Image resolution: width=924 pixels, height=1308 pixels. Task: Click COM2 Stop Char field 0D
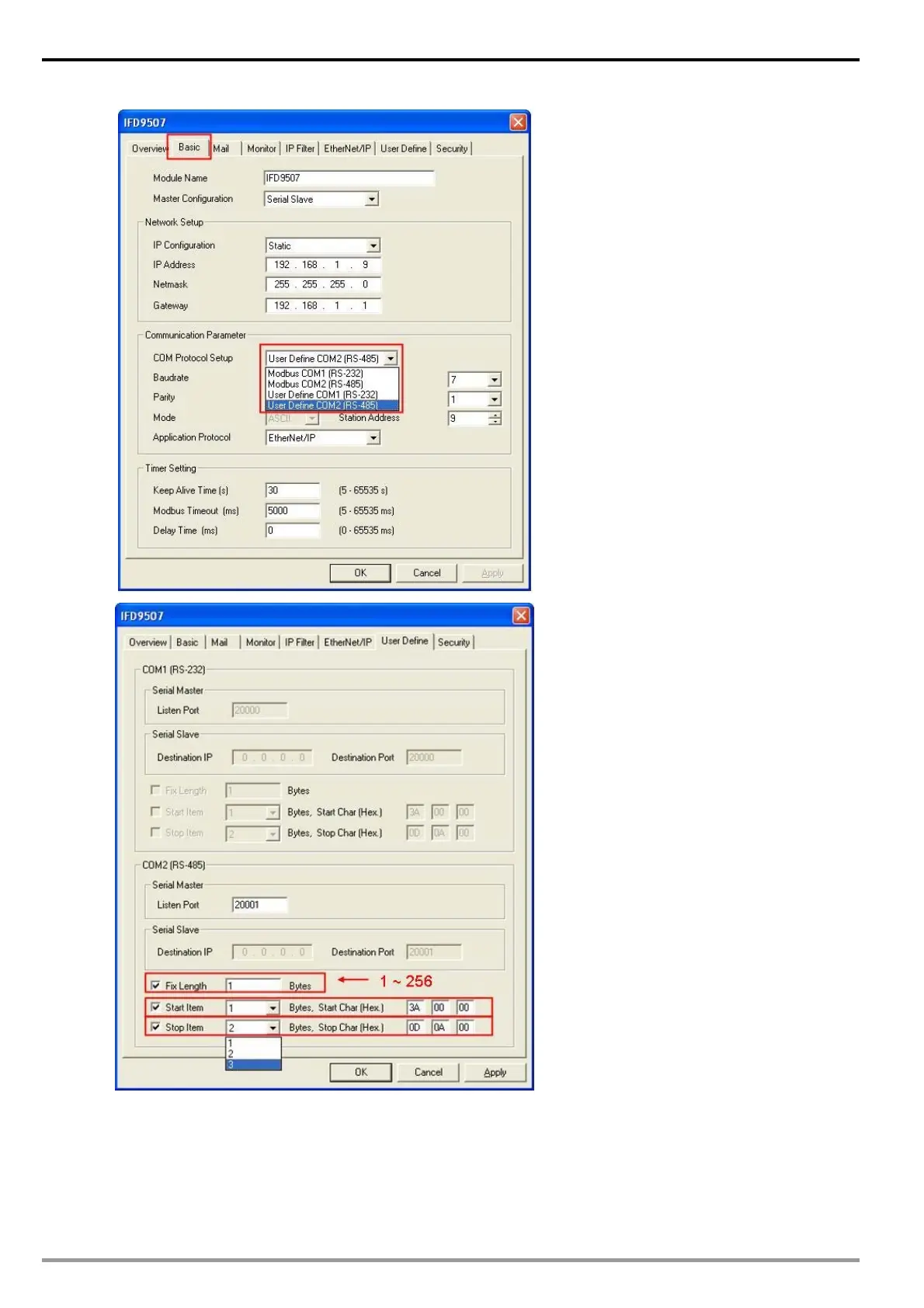[x=415, y=1027]
